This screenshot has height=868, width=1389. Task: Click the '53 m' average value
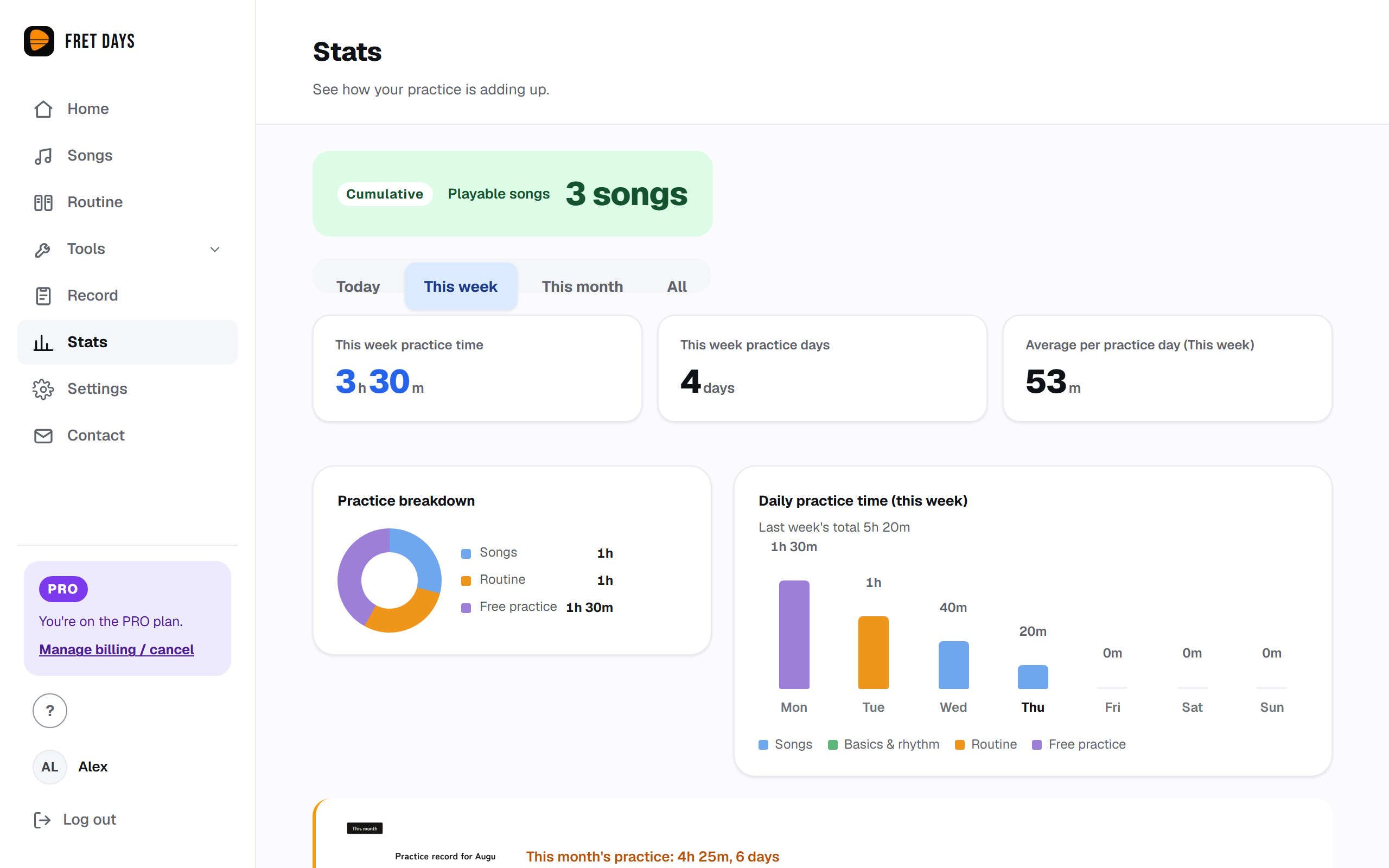[x=1053, y=382]
